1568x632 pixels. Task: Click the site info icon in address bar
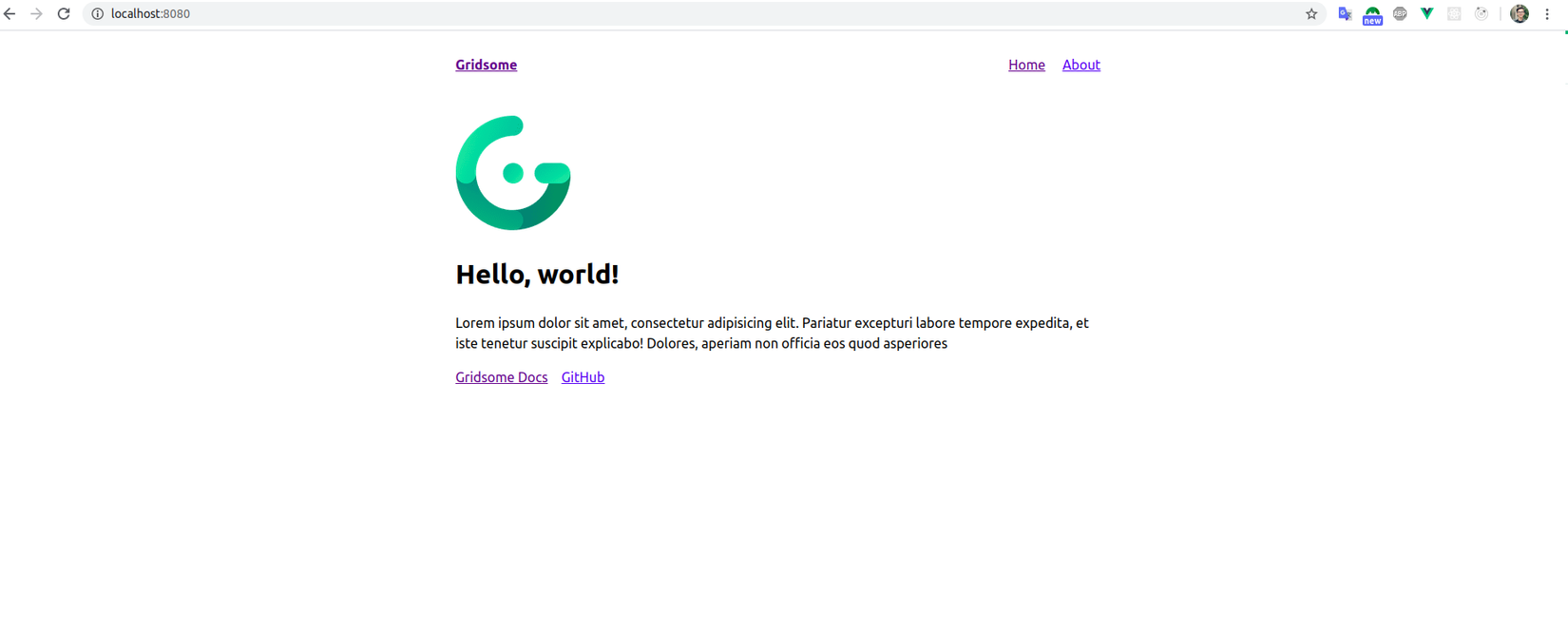click(x=97, y=13)
